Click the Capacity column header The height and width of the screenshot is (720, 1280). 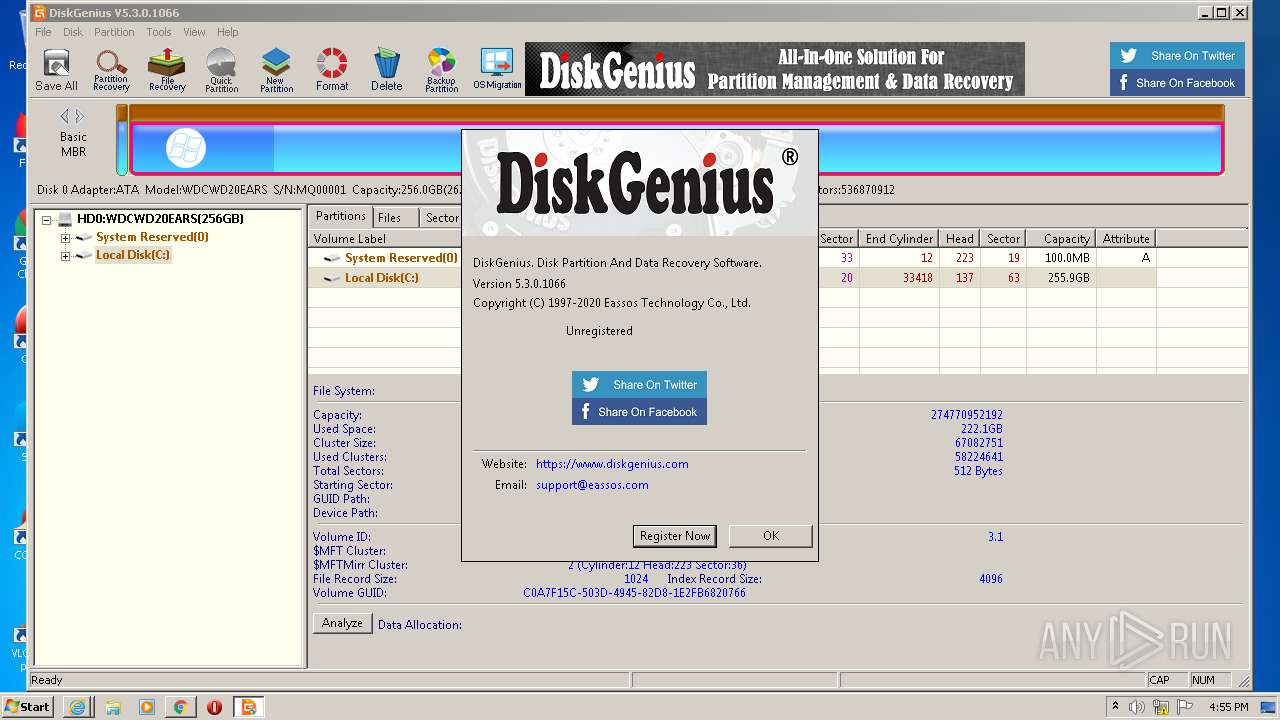click(x=1061, y=238)
